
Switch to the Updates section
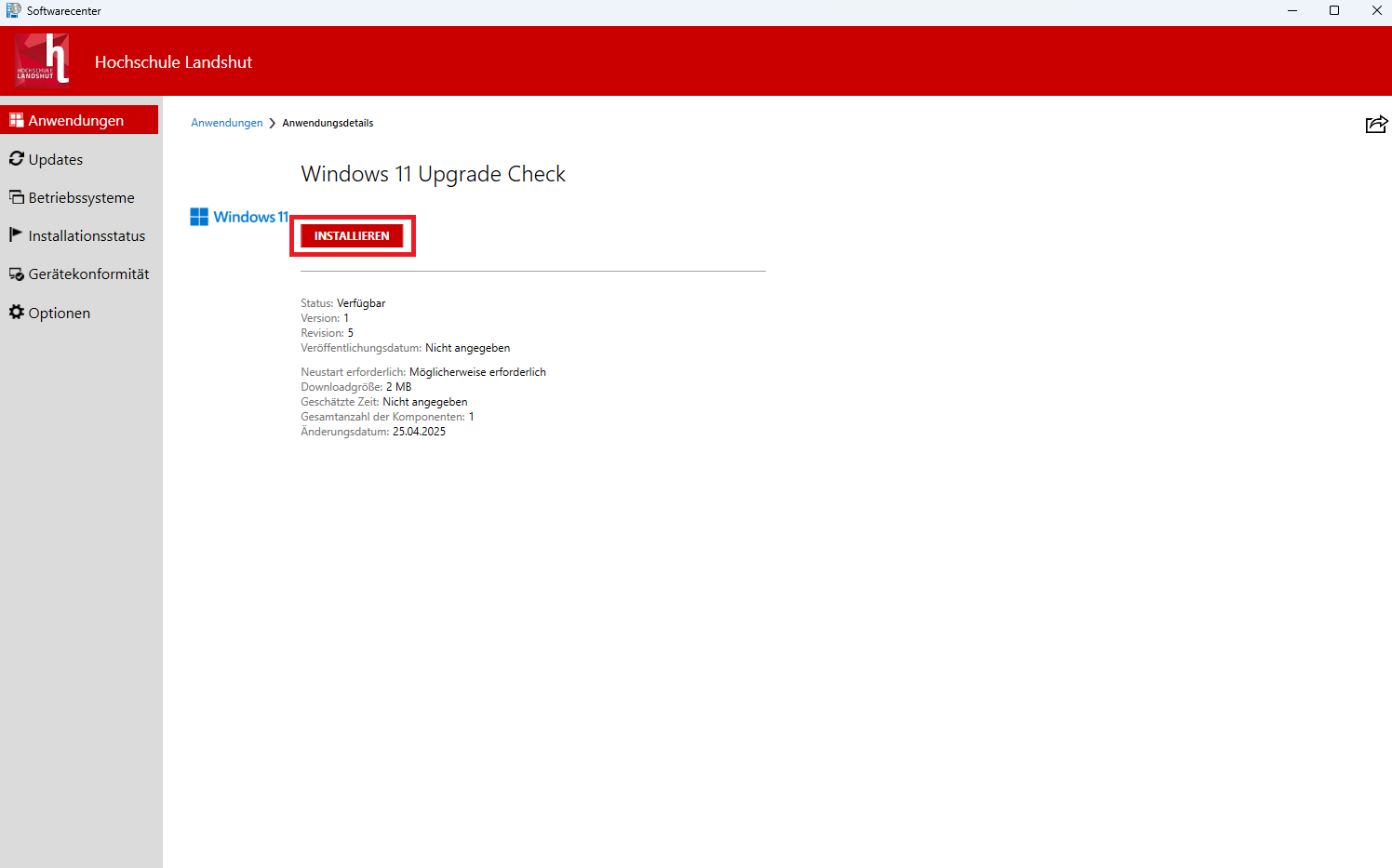(54, 158)
